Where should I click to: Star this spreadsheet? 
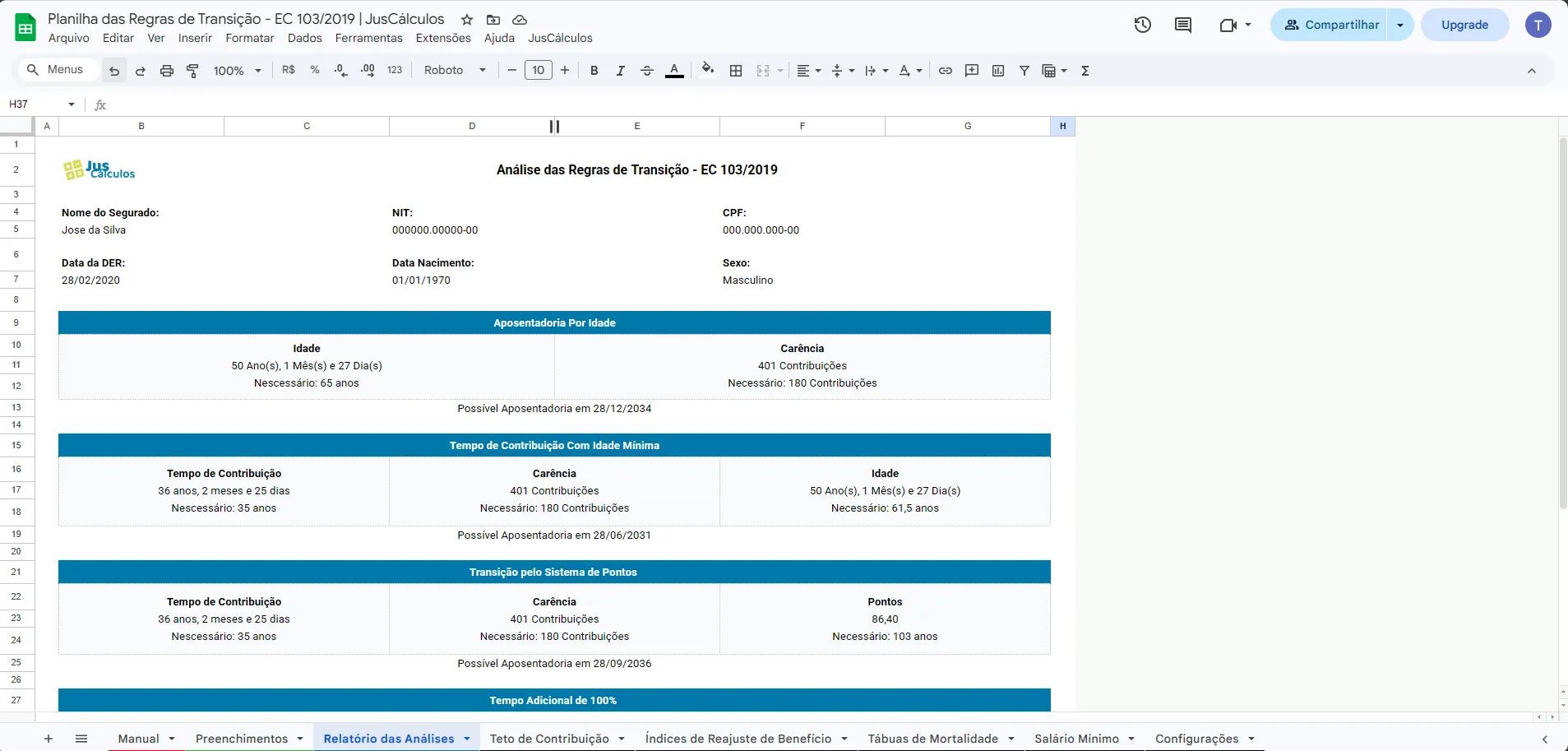point(467,19)
